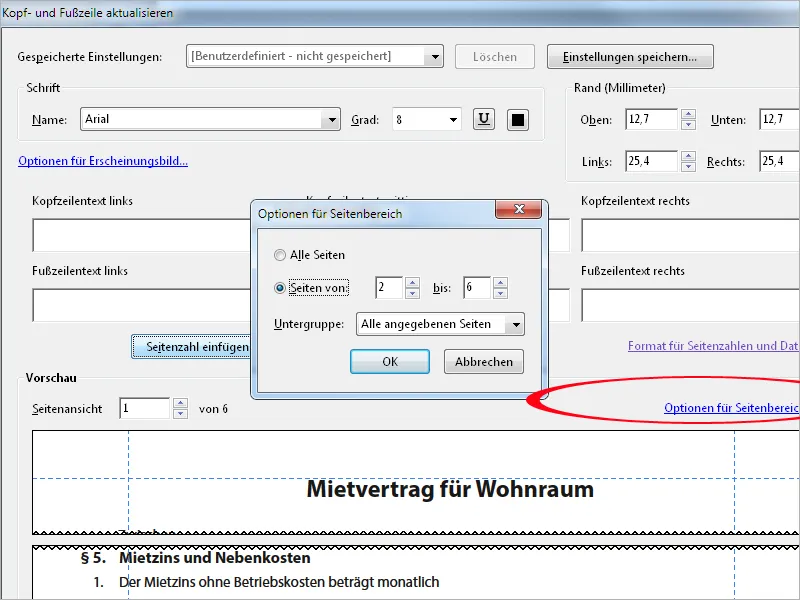Click the '§ 5. Mietzins und Nebenkosten' preview text
800x600 pixels.
(196, 558)
